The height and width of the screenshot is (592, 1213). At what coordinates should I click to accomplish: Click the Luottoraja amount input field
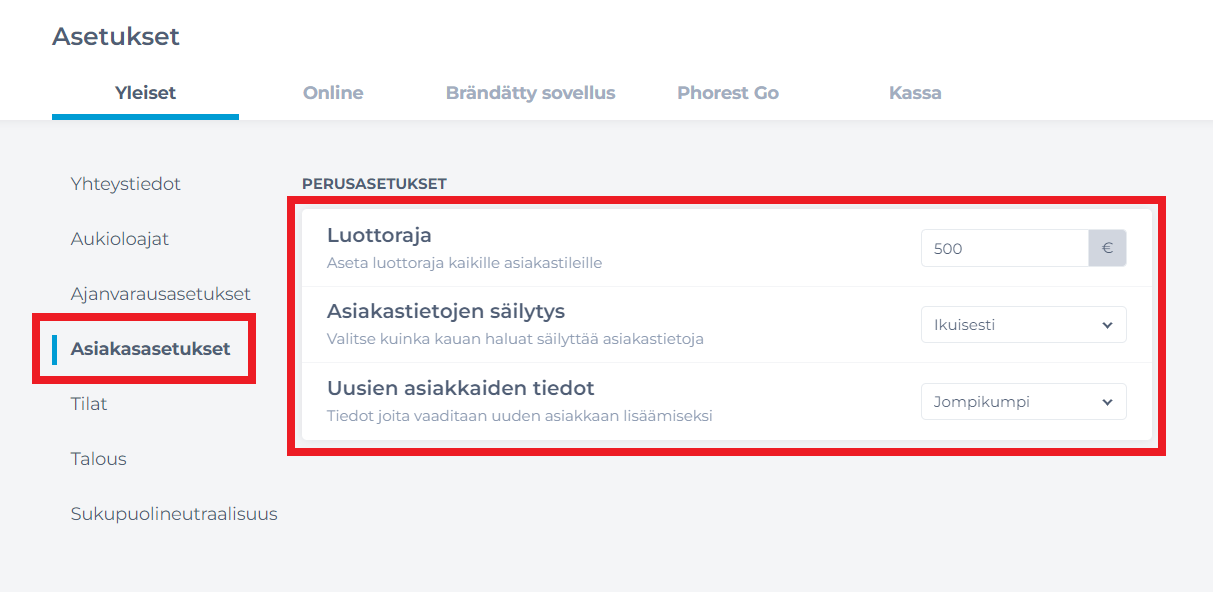[x=1004, y=248]
